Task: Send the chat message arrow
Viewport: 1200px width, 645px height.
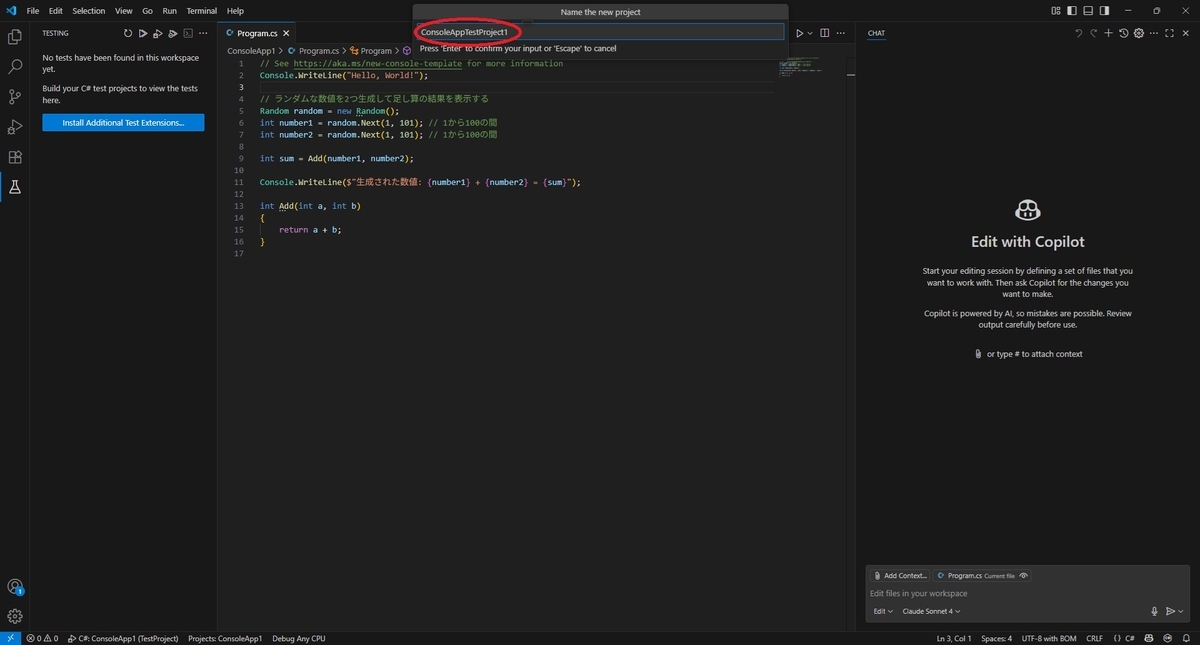Action: click(1170, 611)
